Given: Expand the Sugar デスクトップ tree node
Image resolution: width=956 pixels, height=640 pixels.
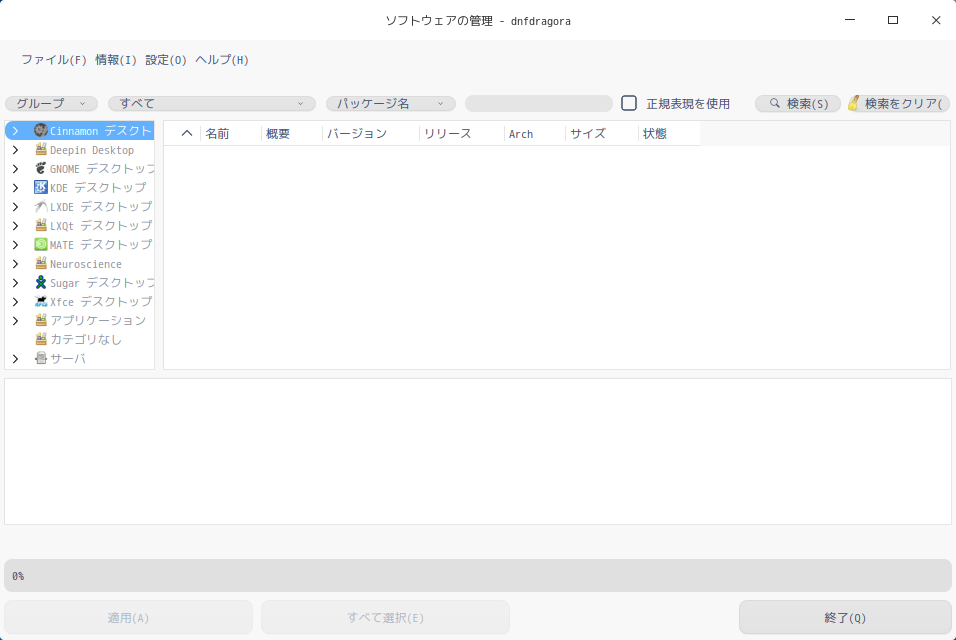Looking at the screenshot, I should pos(16,283).
